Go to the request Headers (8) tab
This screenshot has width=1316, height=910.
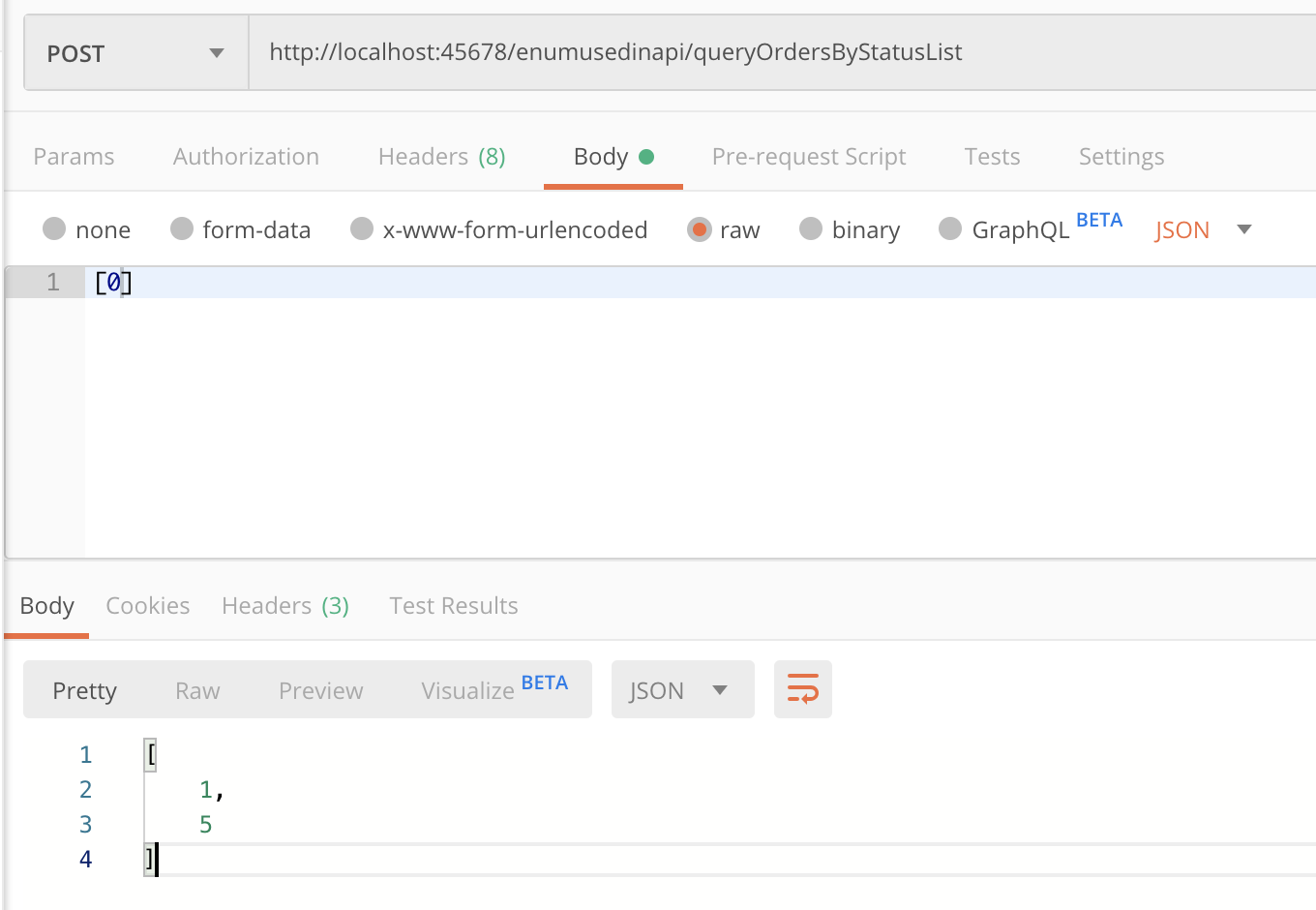pos(441,157)
